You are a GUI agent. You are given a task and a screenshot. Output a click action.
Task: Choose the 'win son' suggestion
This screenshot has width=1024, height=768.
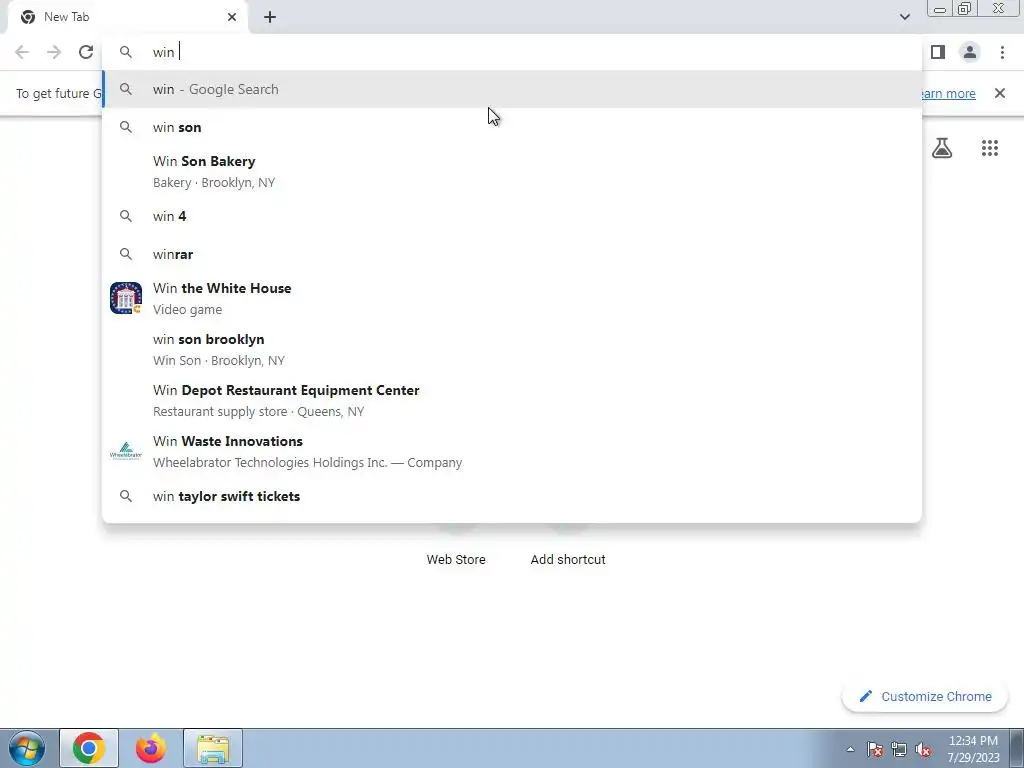click(x=512, y=127)
